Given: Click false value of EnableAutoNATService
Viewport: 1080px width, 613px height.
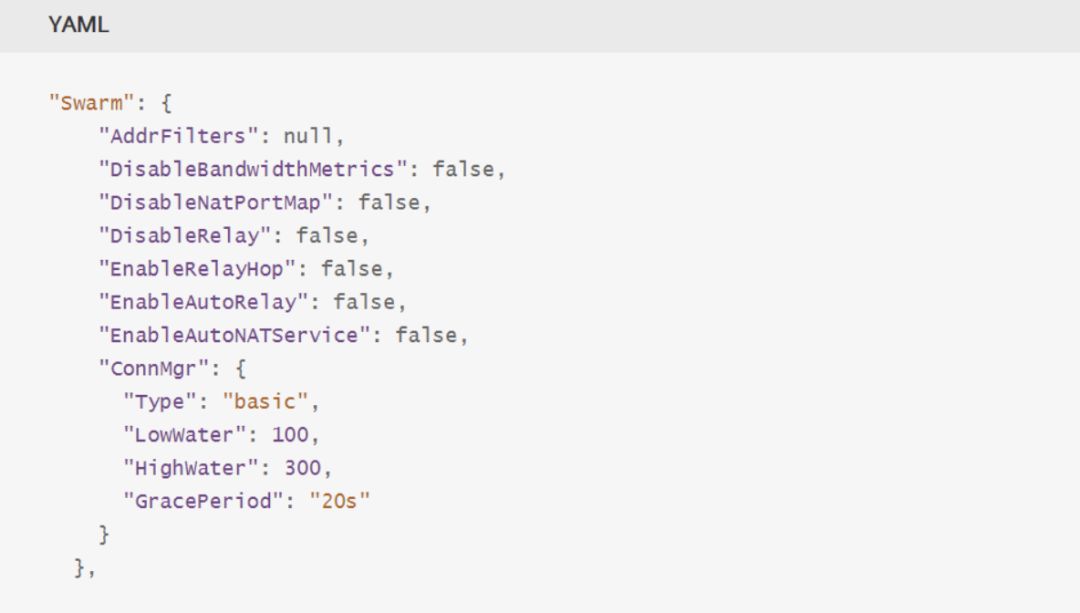Looking at the screenshot, I should pyautogui.click(x=426, y=335).
